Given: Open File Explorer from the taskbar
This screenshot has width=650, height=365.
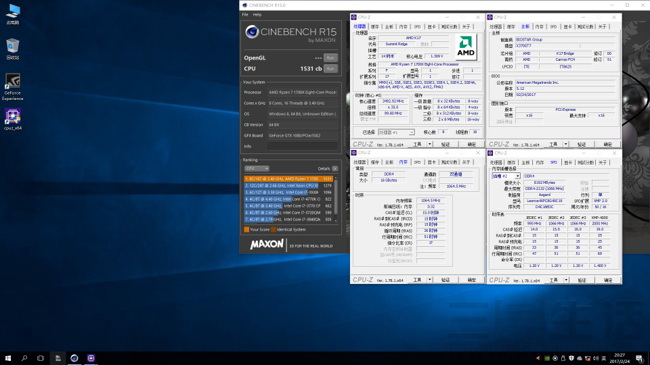Looking at the screenshot, I should pyautogui.click(x=58, y=358).
